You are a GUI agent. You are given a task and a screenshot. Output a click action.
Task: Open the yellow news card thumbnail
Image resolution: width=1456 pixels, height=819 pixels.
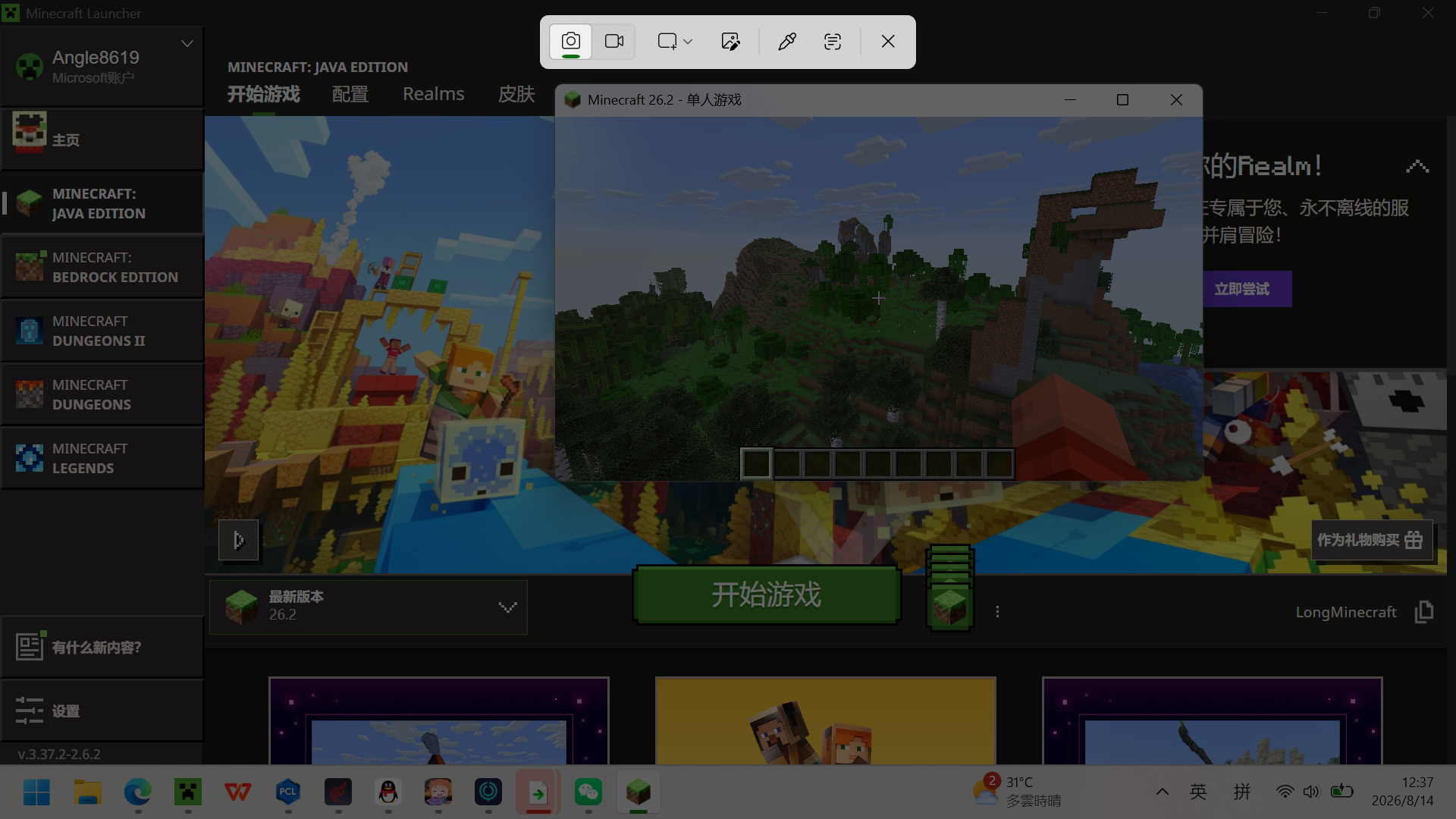[826, 720]
